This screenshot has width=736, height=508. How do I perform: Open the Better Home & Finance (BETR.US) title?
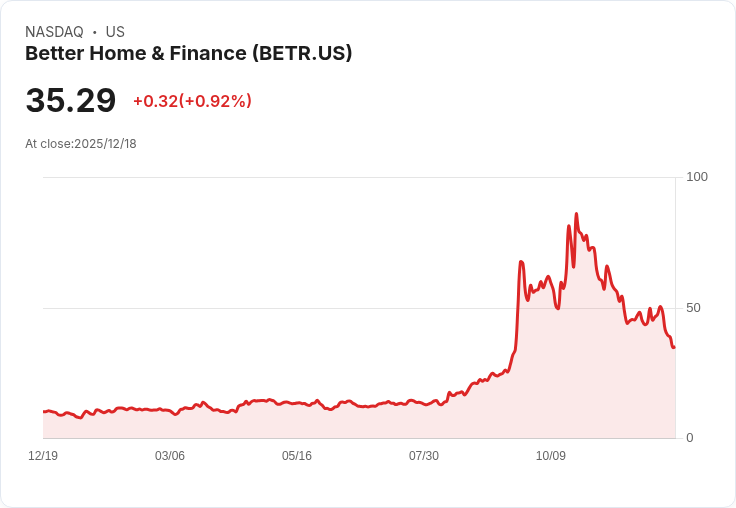(188, 54)
